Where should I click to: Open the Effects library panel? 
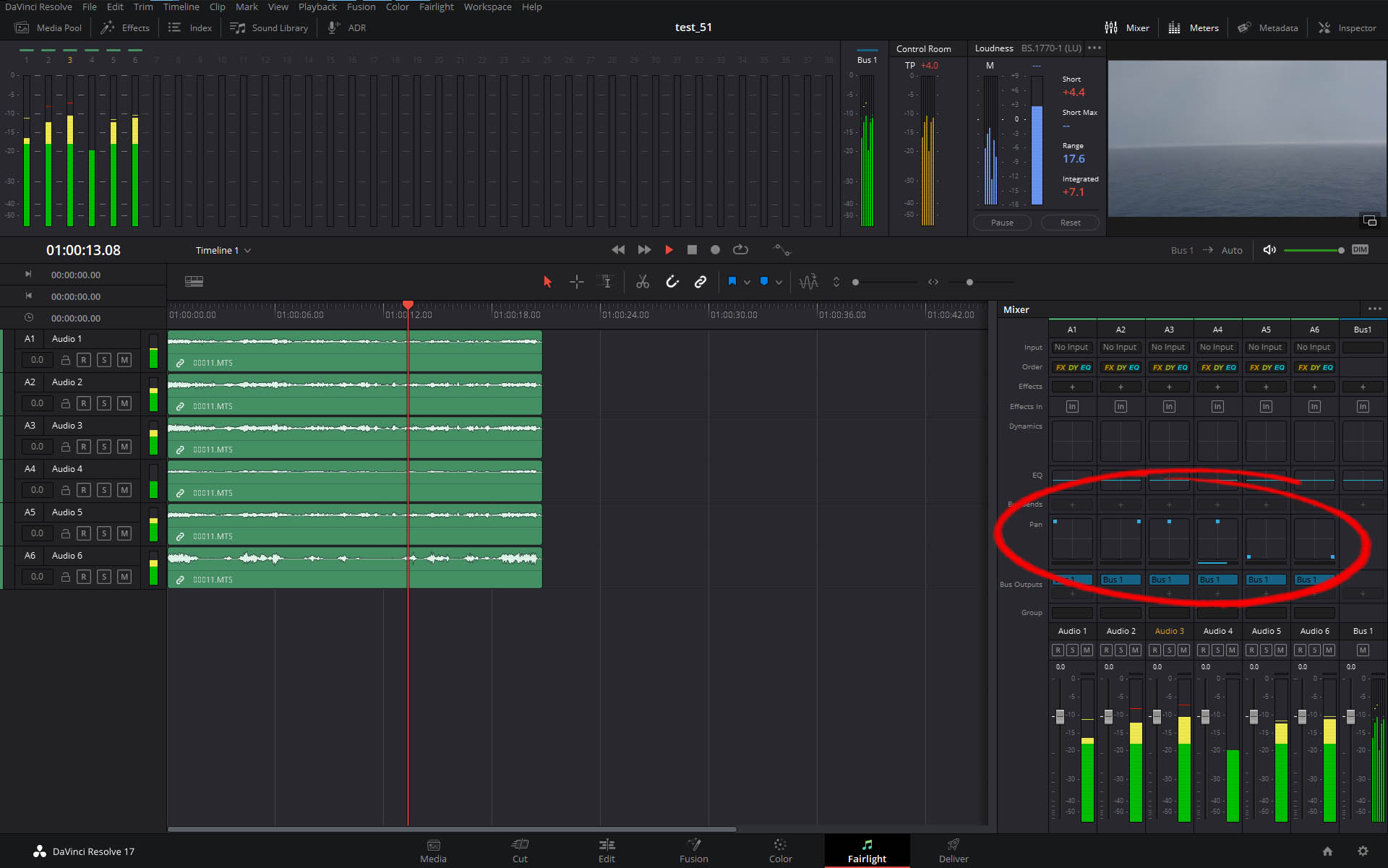tap(125, 27)
